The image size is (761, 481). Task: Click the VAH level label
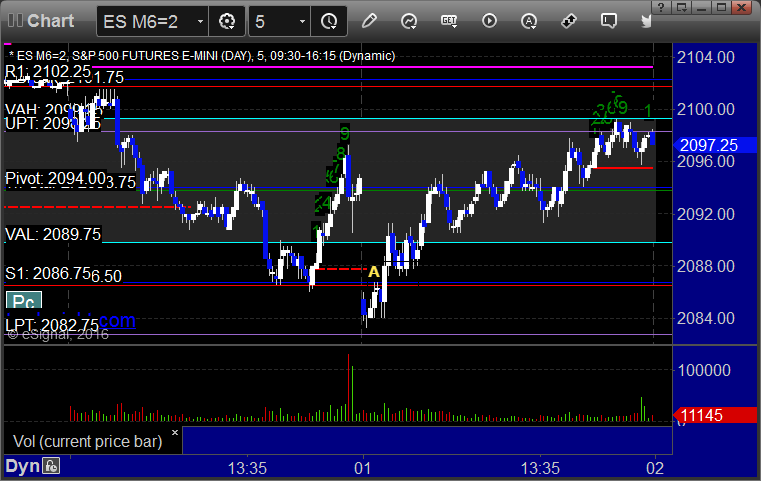coord(53,110)
